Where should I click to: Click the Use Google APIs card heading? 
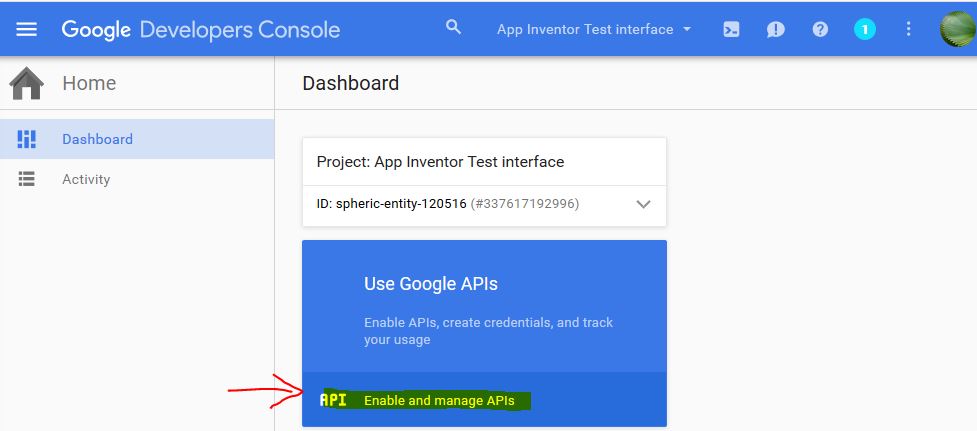431,284
